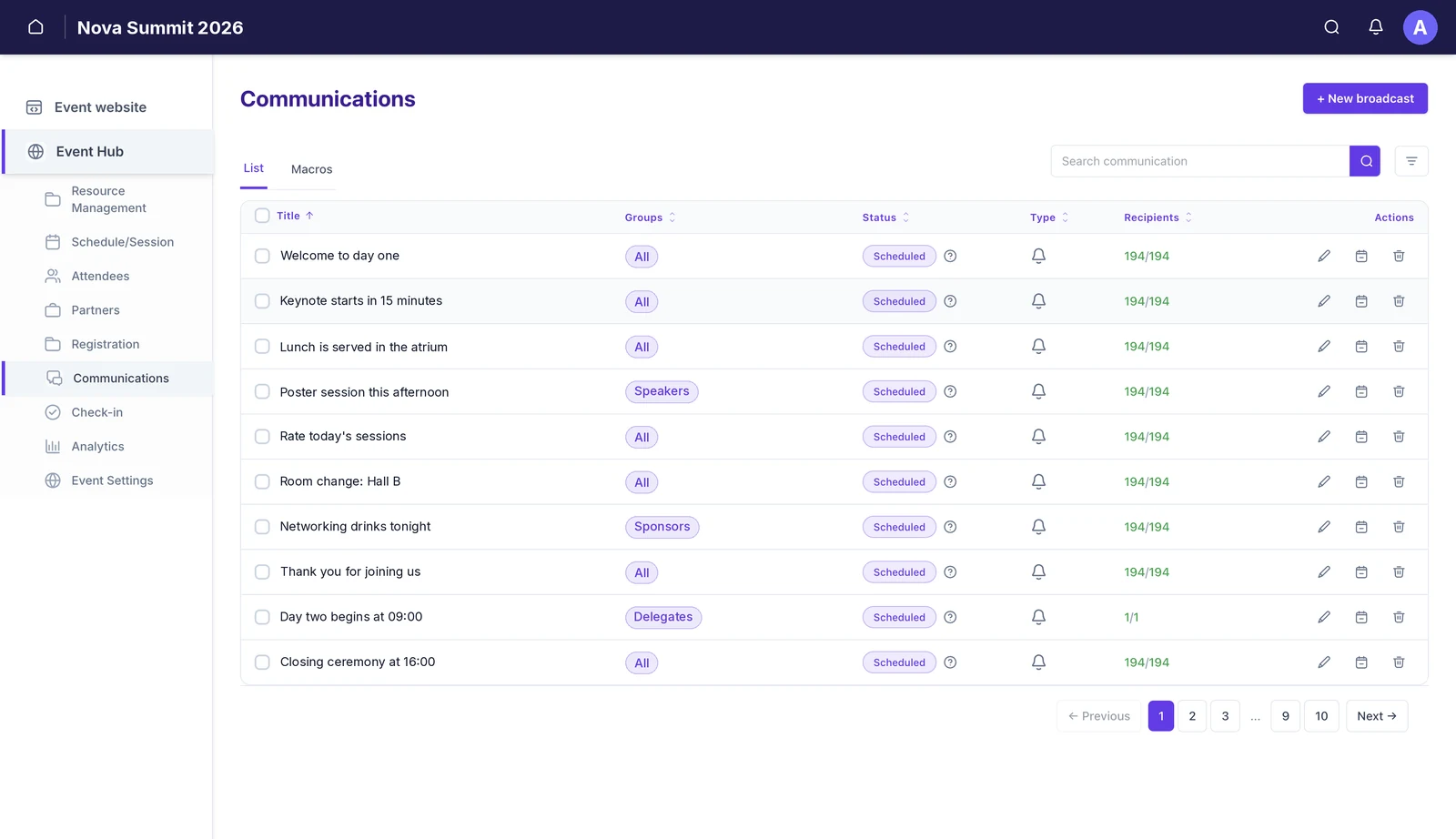Image resolution: width=1456 pixels, height=839 pixels.
Task: Toggle the select-all checkbox in table header
Action: pyautogui.click(x=262, y=216)
